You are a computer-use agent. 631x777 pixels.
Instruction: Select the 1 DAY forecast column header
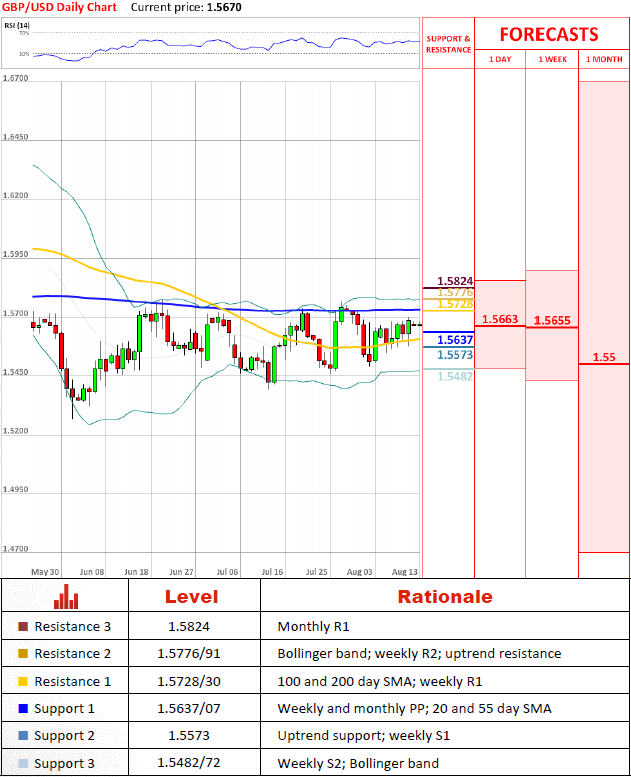pyautogui.click(x=500, y=59)
